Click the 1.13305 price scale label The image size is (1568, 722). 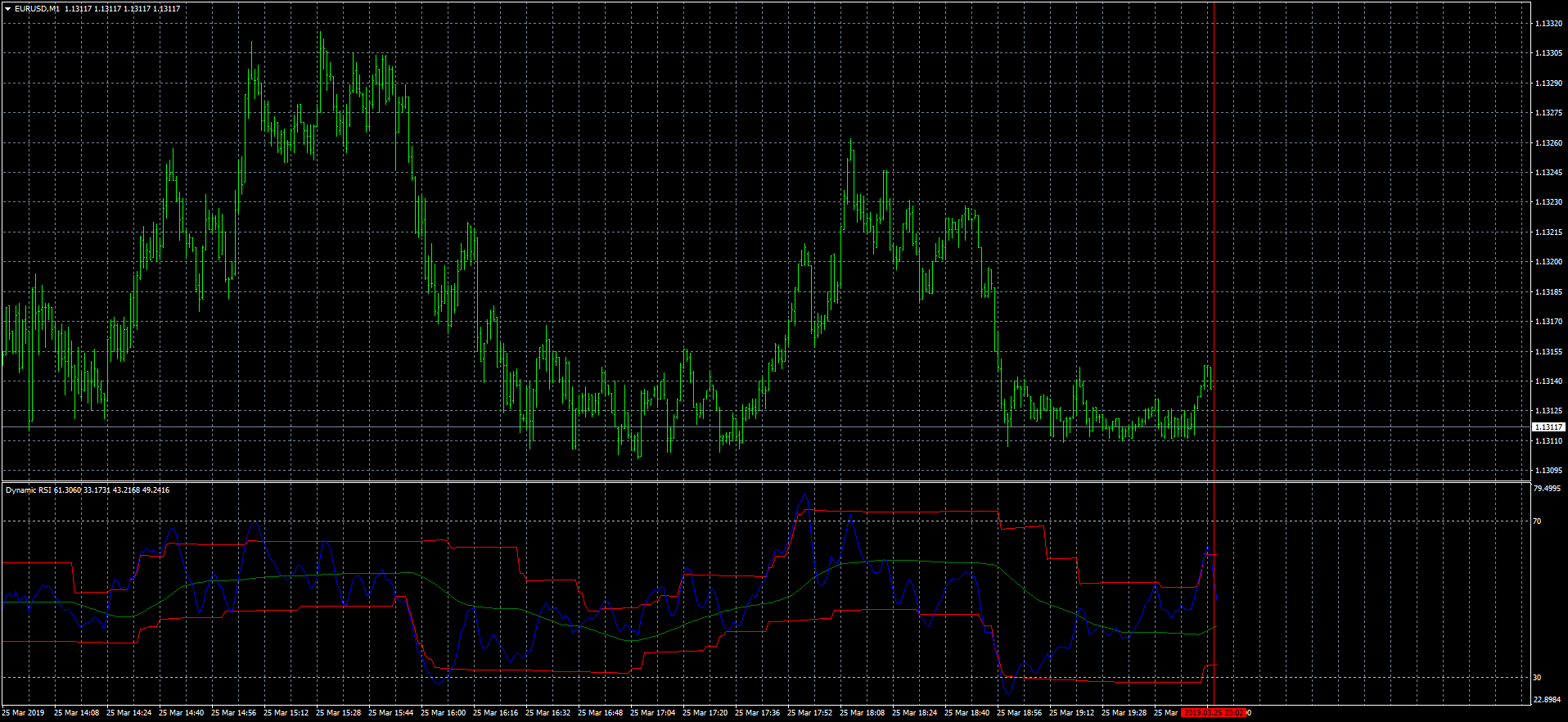1548,53
